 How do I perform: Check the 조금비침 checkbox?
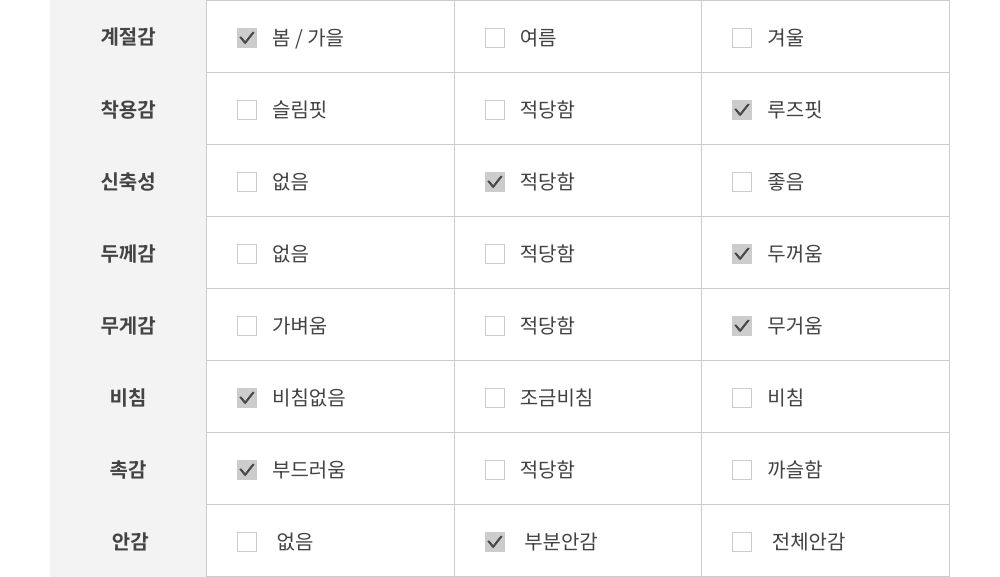click(495, 398)
